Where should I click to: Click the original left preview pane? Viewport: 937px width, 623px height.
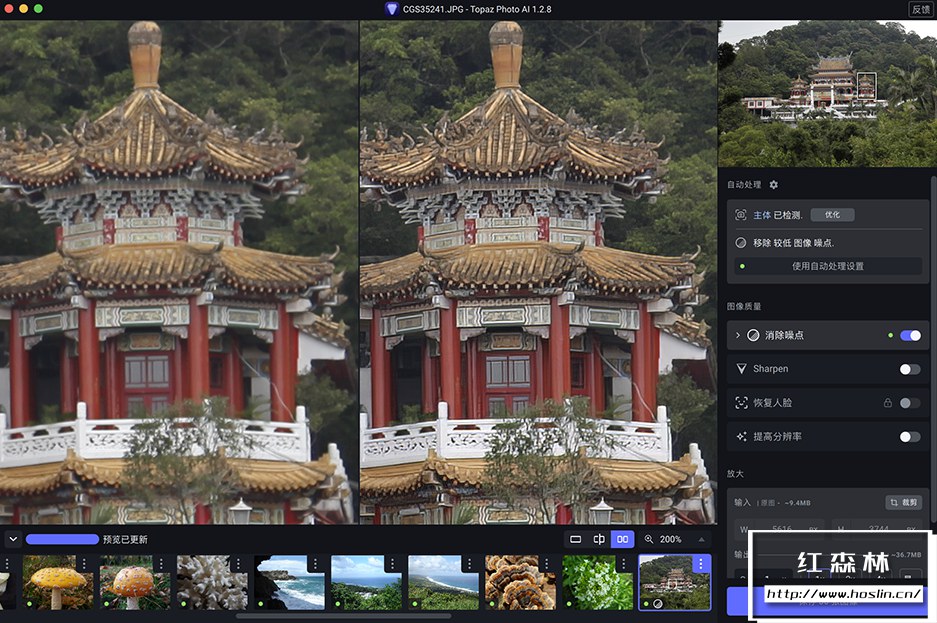point(179,272)
